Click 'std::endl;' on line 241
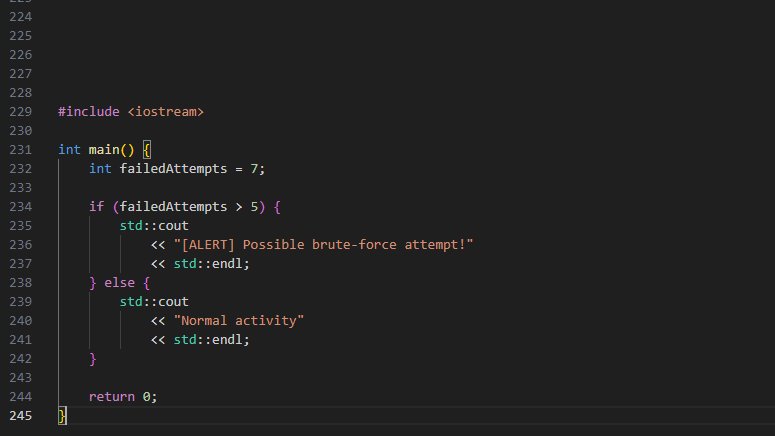 point(212,340)
